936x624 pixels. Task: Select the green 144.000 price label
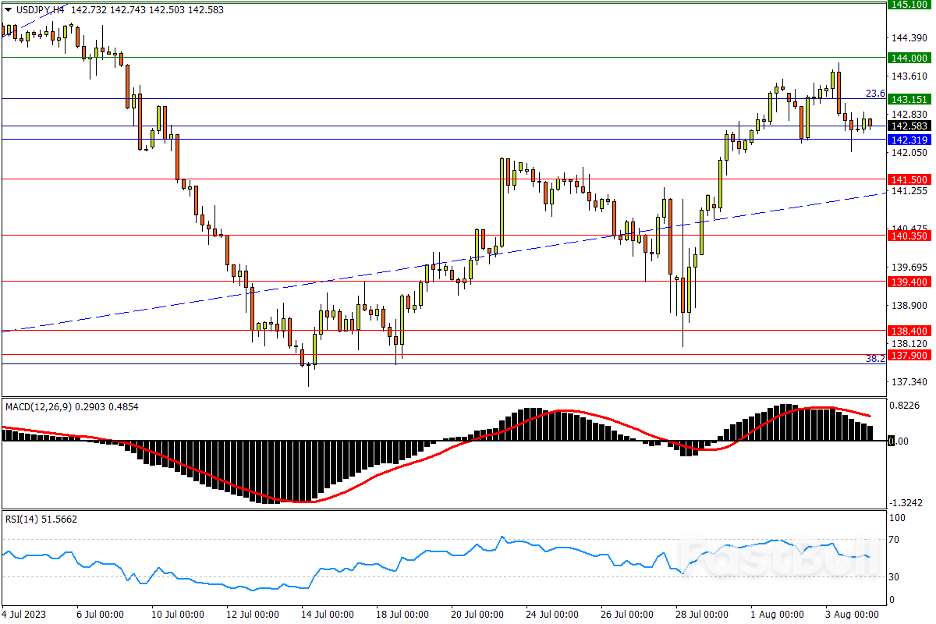point(910,58)
